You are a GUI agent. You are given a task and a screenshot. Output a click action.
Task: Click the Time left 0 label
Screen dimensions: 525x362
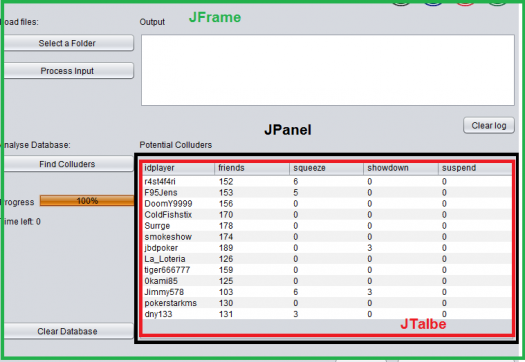pyautogui.click(x=21, y=221)
